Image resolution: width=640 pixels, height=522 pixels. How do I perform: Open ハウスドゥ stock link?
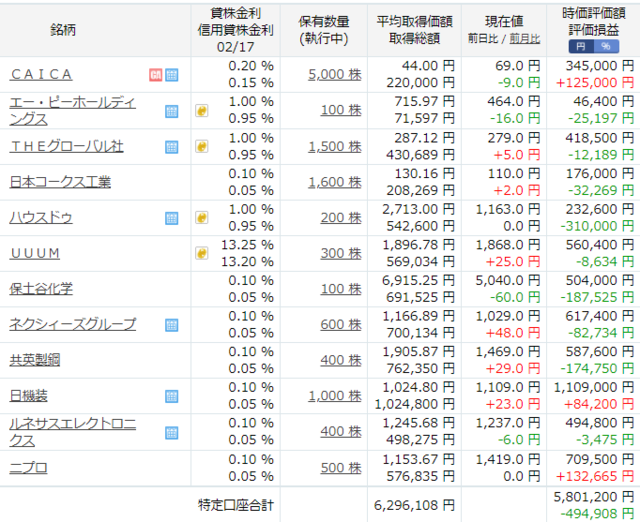(x=41, y=218)
